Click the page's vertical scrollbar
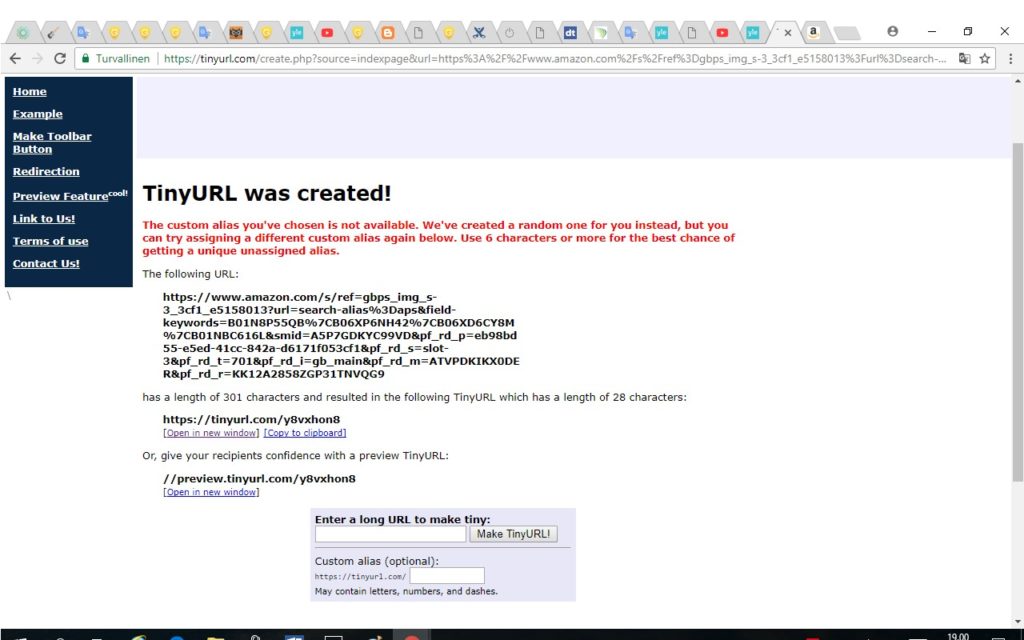 (x=1017, y=300)
